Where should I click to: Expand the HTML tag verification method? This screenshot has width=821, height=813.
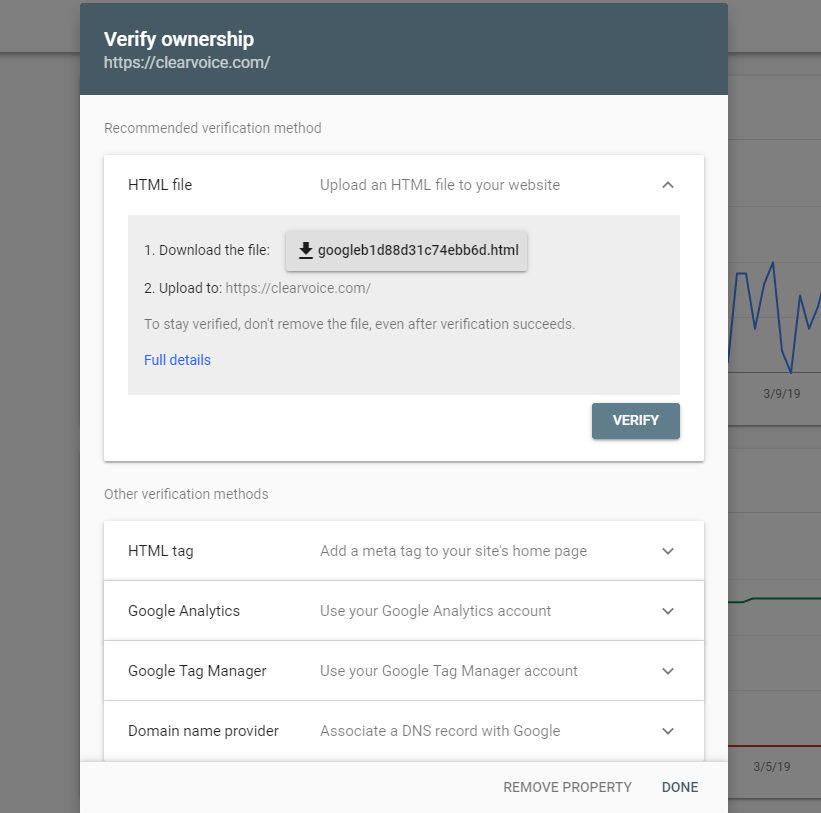tap(667, 550)
